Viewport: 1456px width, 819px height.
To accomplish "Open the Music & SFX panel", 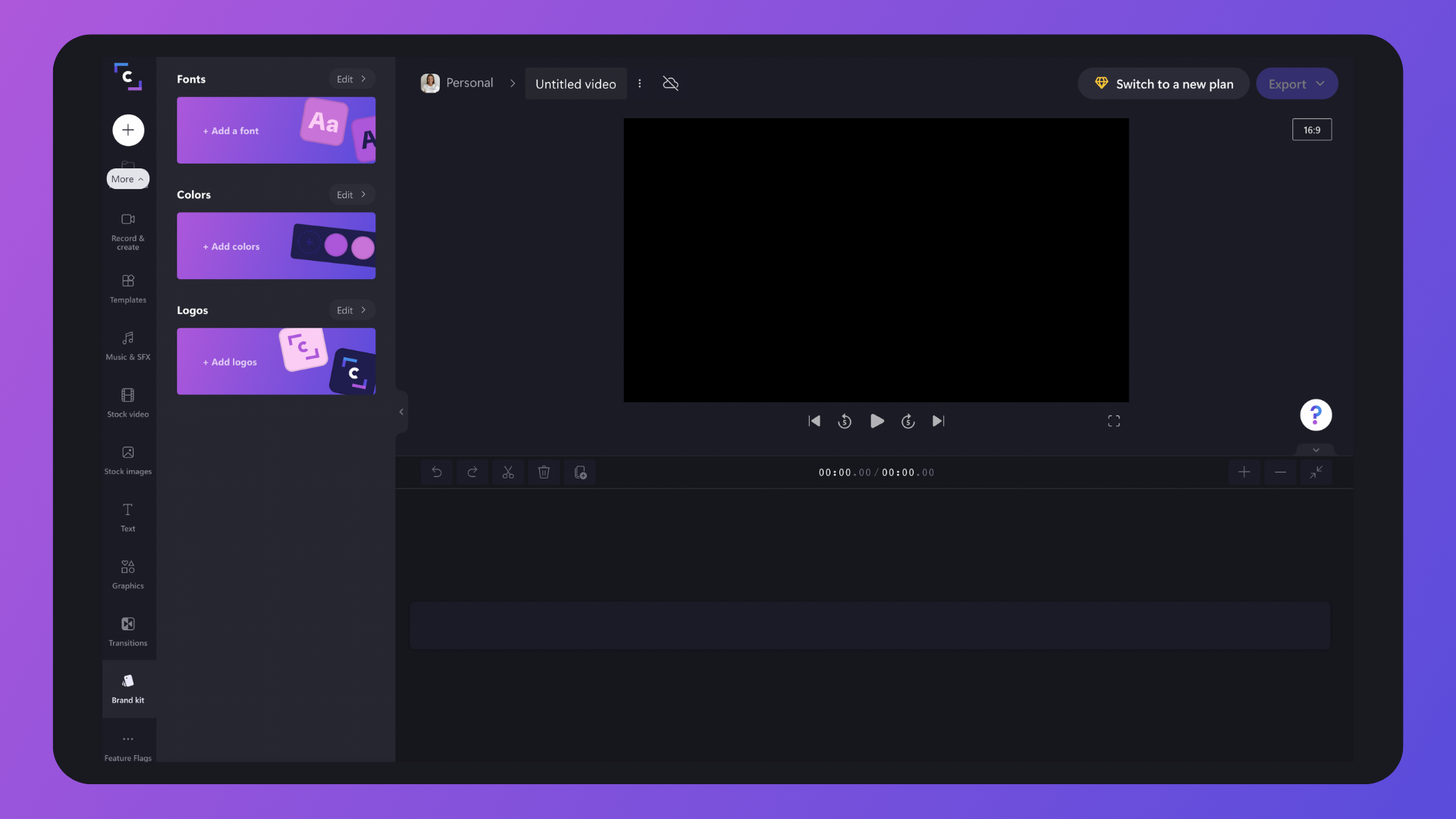I will coord(127,346).
